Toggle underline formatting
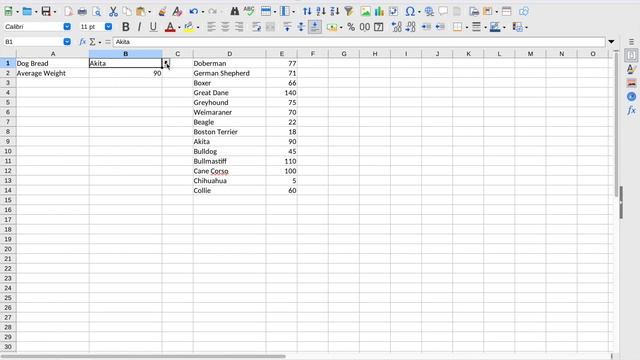 click(153, 27)
